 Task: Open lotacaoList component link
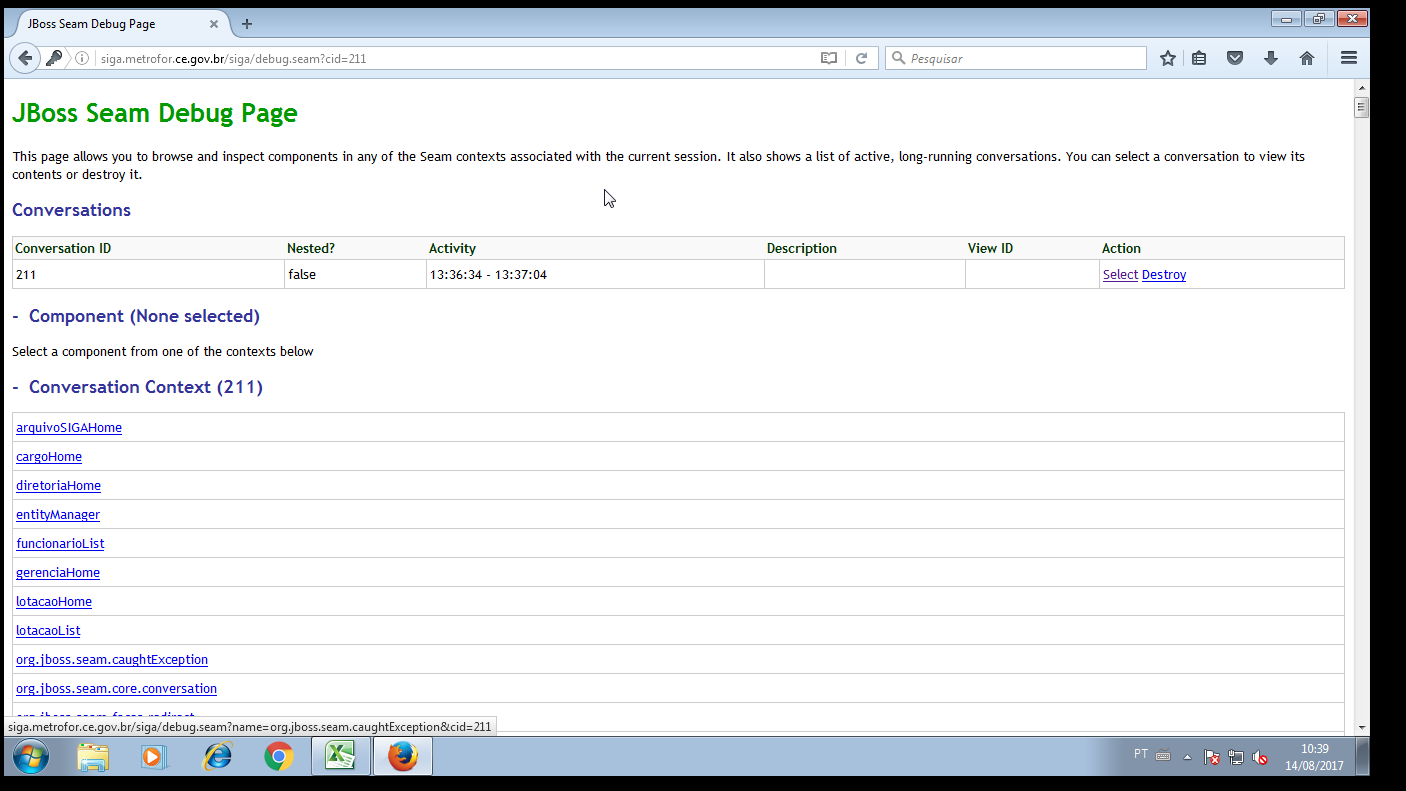tap(48, 630)
